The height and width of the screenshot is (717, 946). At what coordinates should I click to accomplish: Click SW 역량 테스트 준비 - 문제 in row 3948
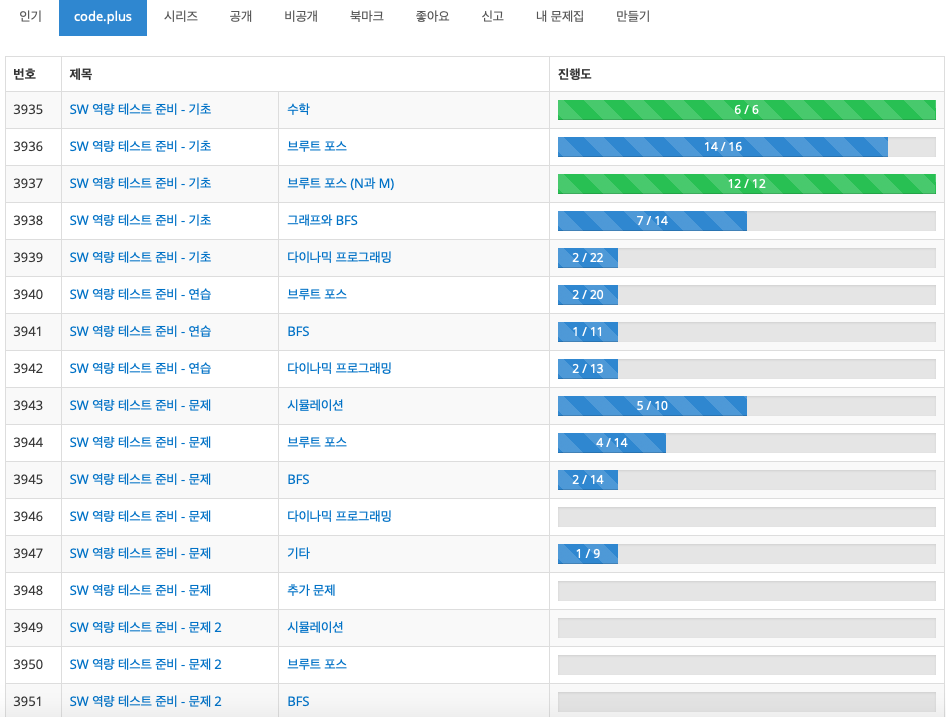(x=140, y=590)
